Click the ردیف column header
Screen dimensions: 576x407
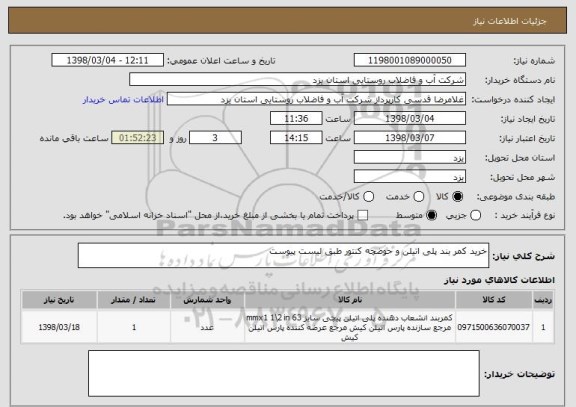543,300
